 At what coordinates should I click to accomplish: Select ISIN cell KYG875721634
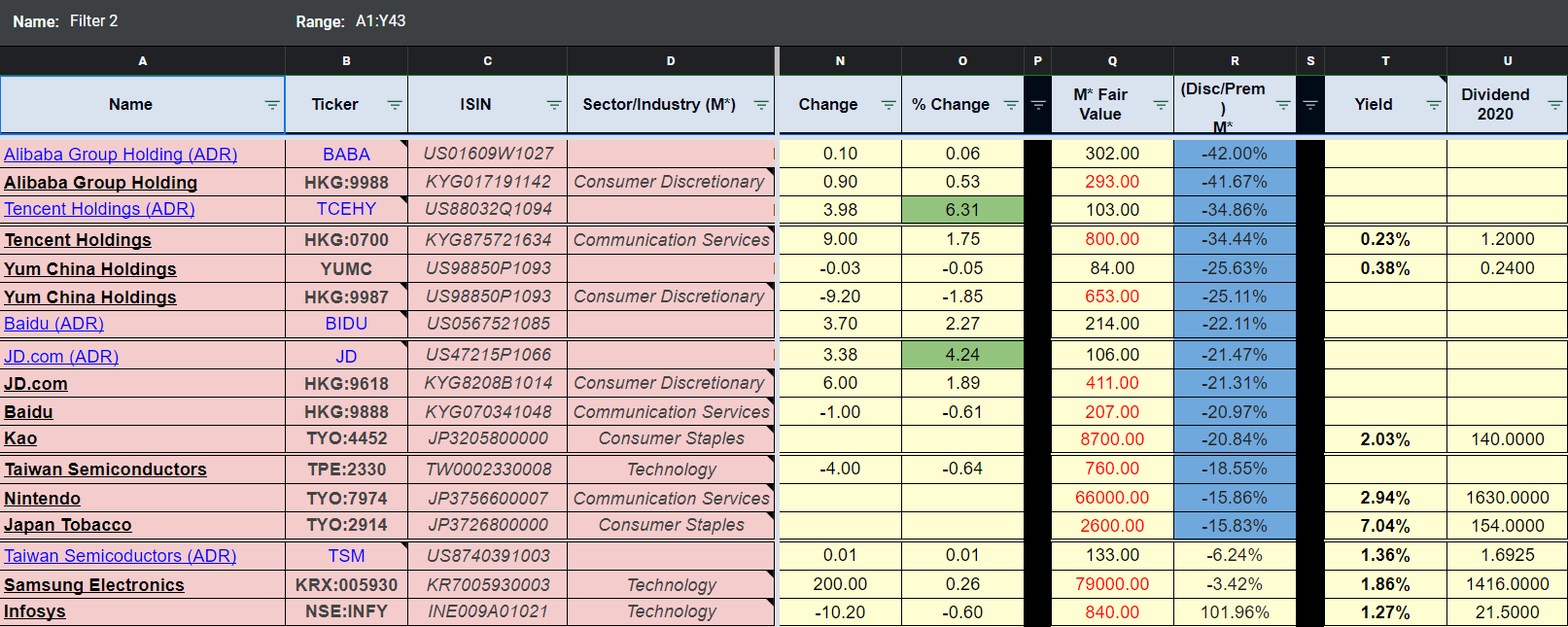(488, 240)
